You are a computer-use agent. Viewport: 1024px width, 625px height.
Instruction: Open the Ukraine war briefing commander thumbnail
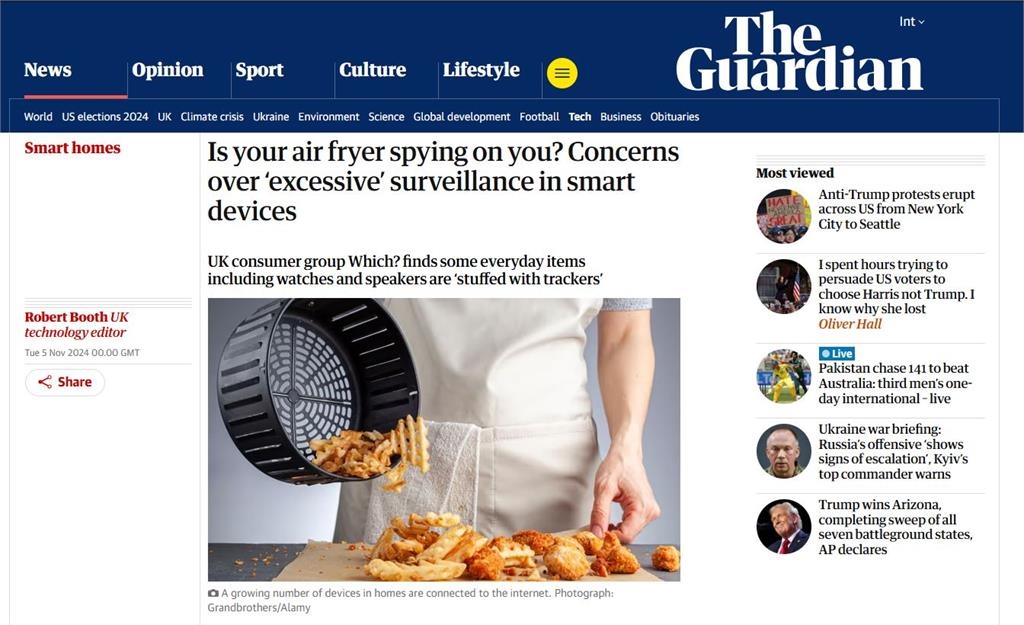click(x=784, y=451)
